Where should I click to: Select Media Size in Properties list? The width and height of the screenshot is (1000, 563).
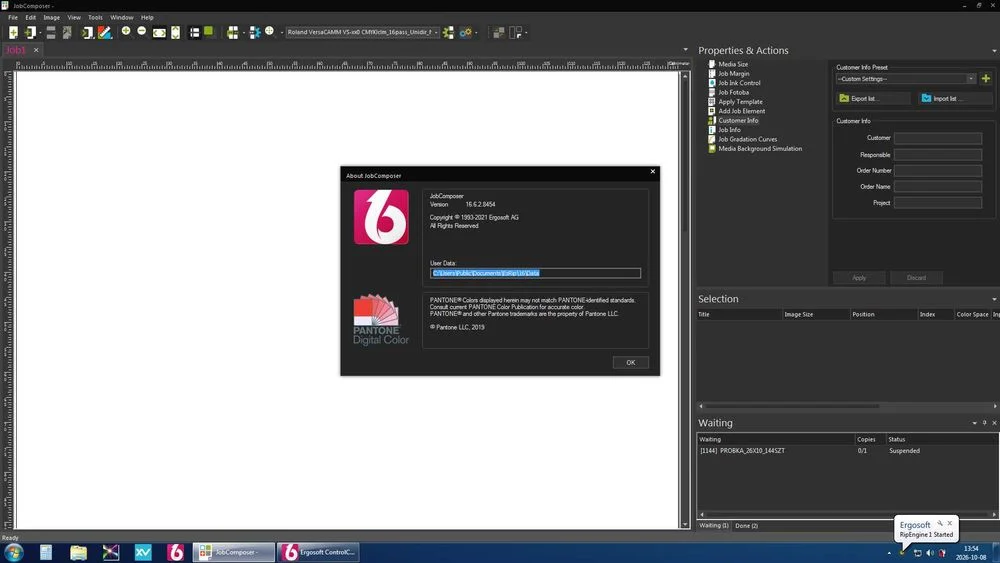[733, 64]
